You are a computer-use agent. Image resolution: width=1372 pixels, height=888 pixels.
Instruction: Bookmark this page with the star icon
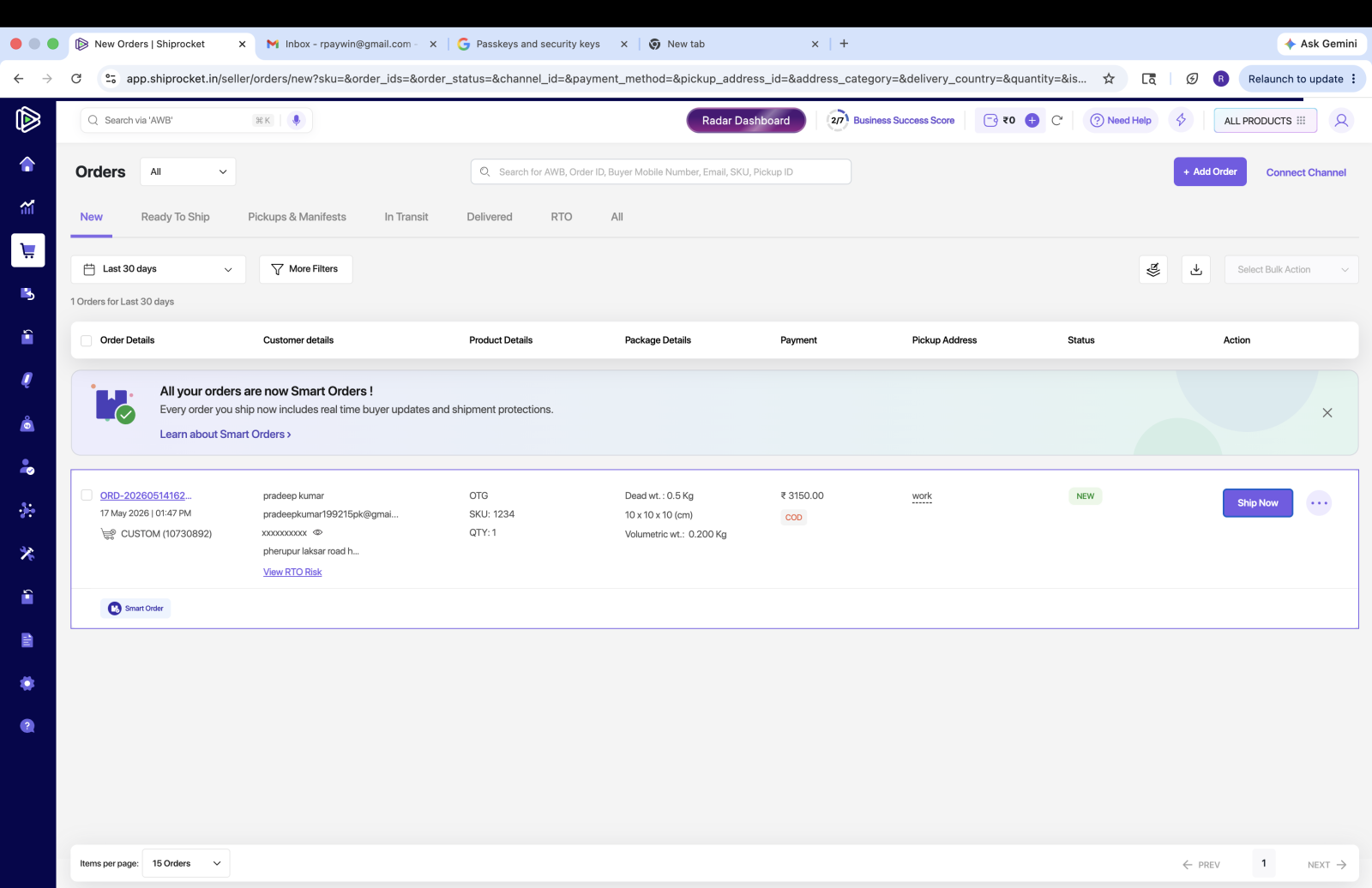click(x=1109, y=79)
